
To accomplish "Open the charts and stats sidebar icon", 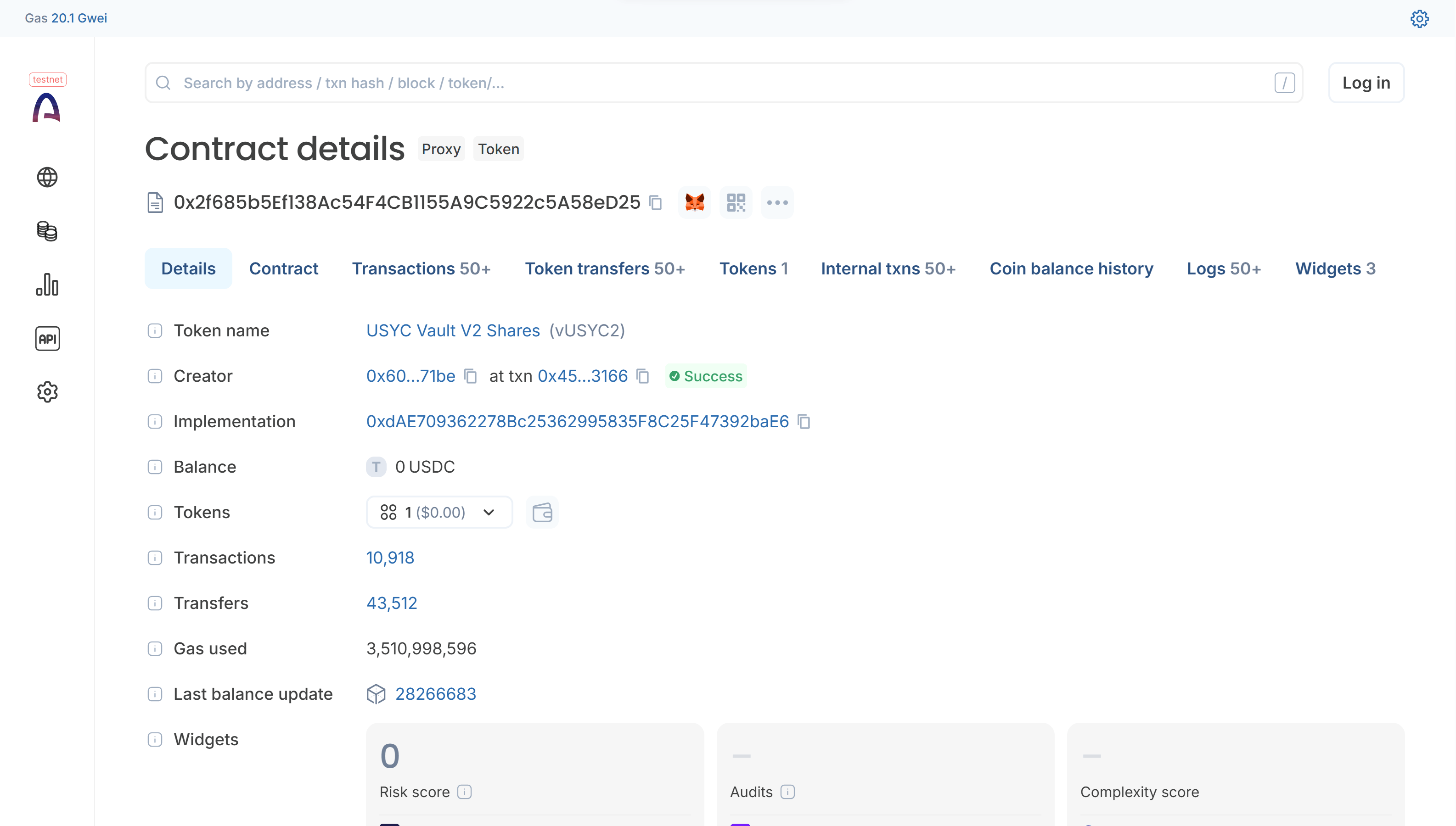I will 47,285.
